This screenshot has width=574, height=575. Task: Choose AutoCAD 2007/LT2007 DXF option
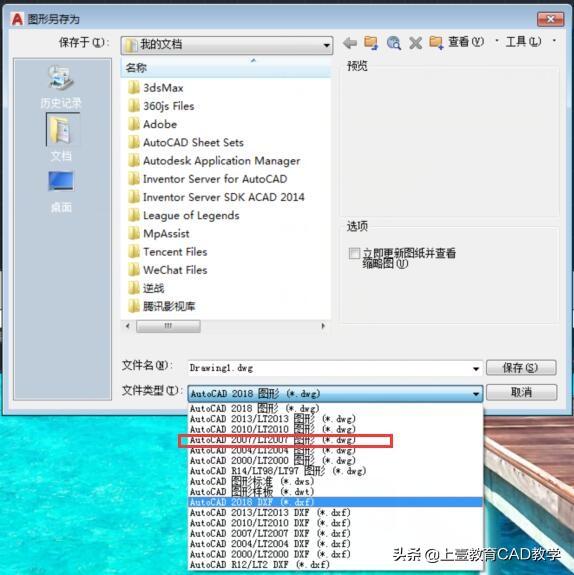pyautogui.click(x=335, y=533)
